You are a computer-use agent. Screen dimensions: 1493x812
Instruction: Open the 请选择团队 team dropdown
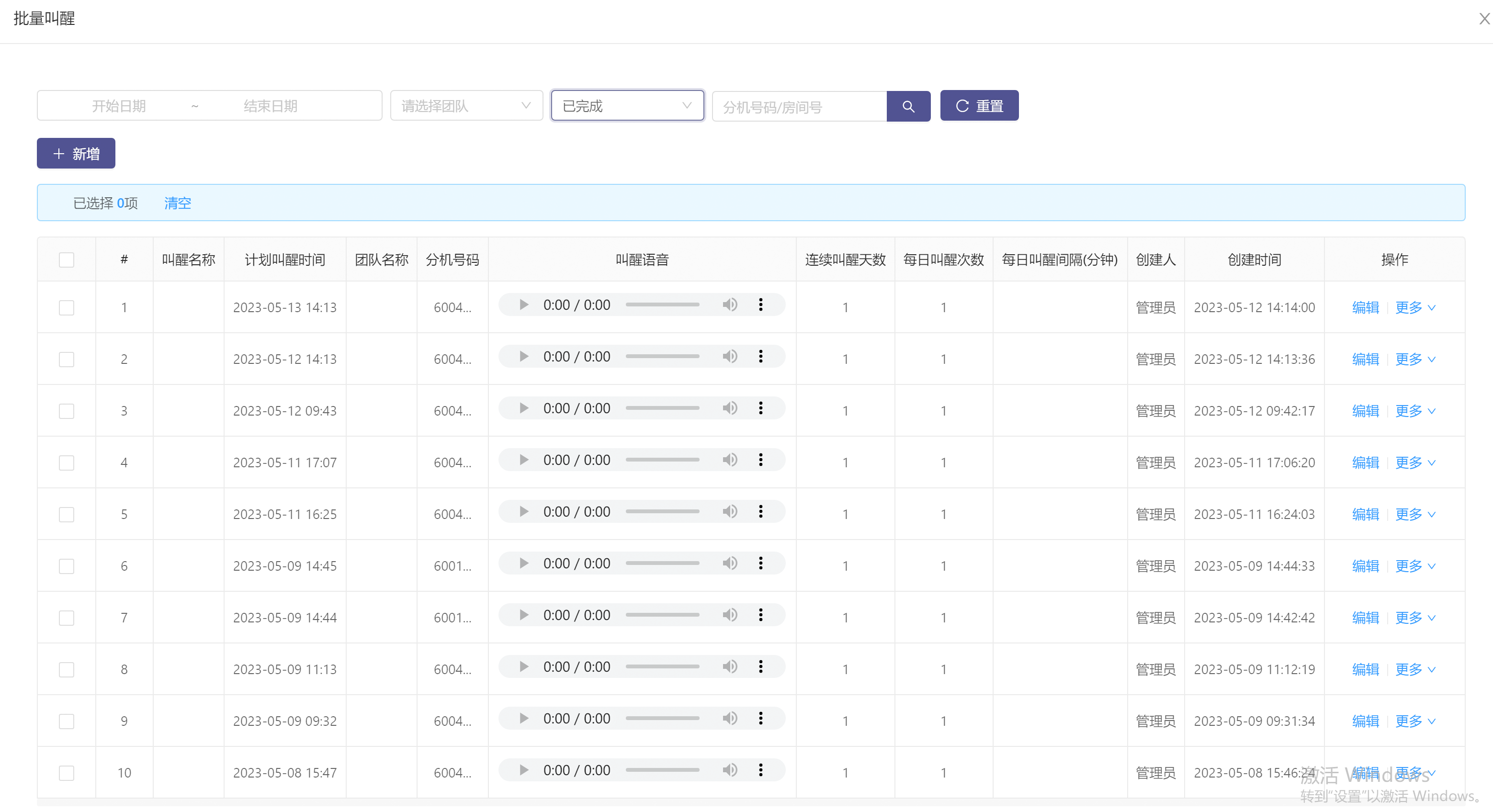(x=466, y=105)
